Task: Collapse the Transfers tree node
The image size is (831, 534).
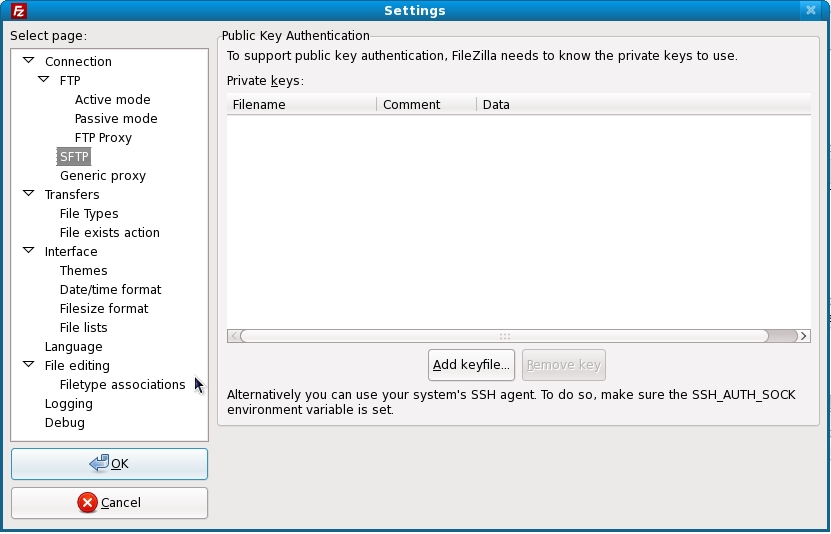Action: (29, 193)
